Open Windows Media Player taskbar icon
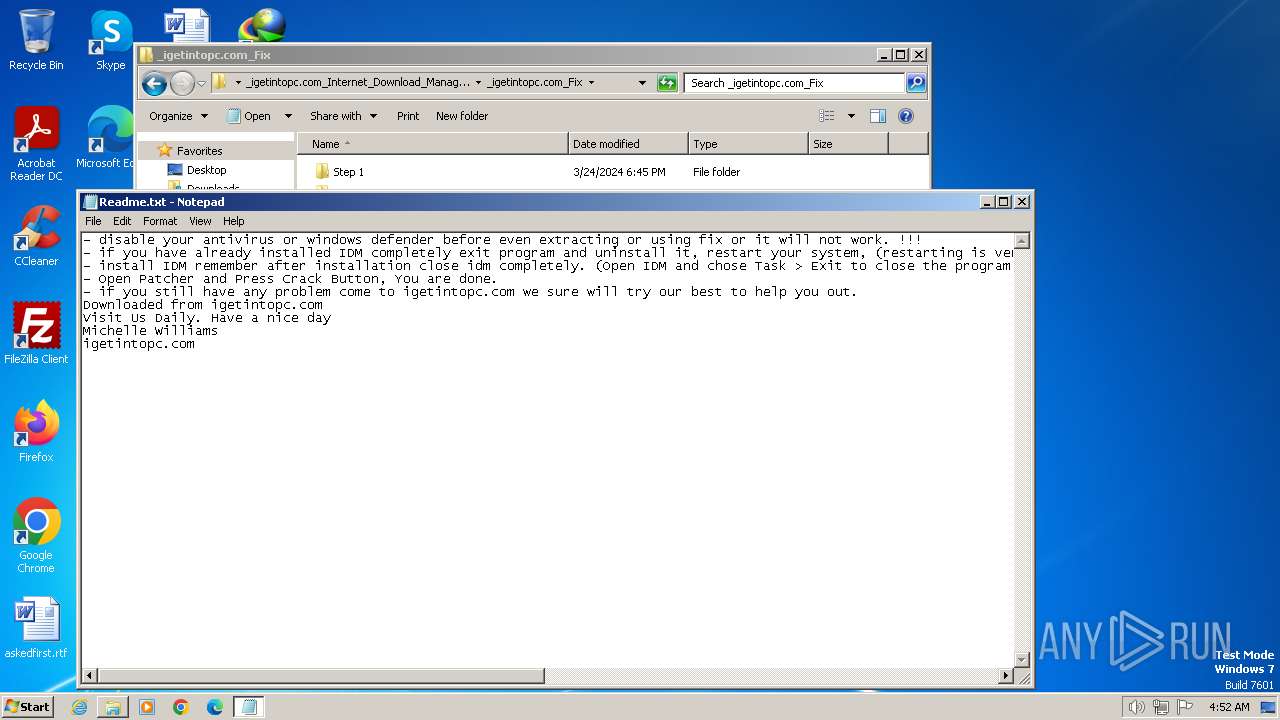Screen dimensions: 1280x720 coord(147,707)
